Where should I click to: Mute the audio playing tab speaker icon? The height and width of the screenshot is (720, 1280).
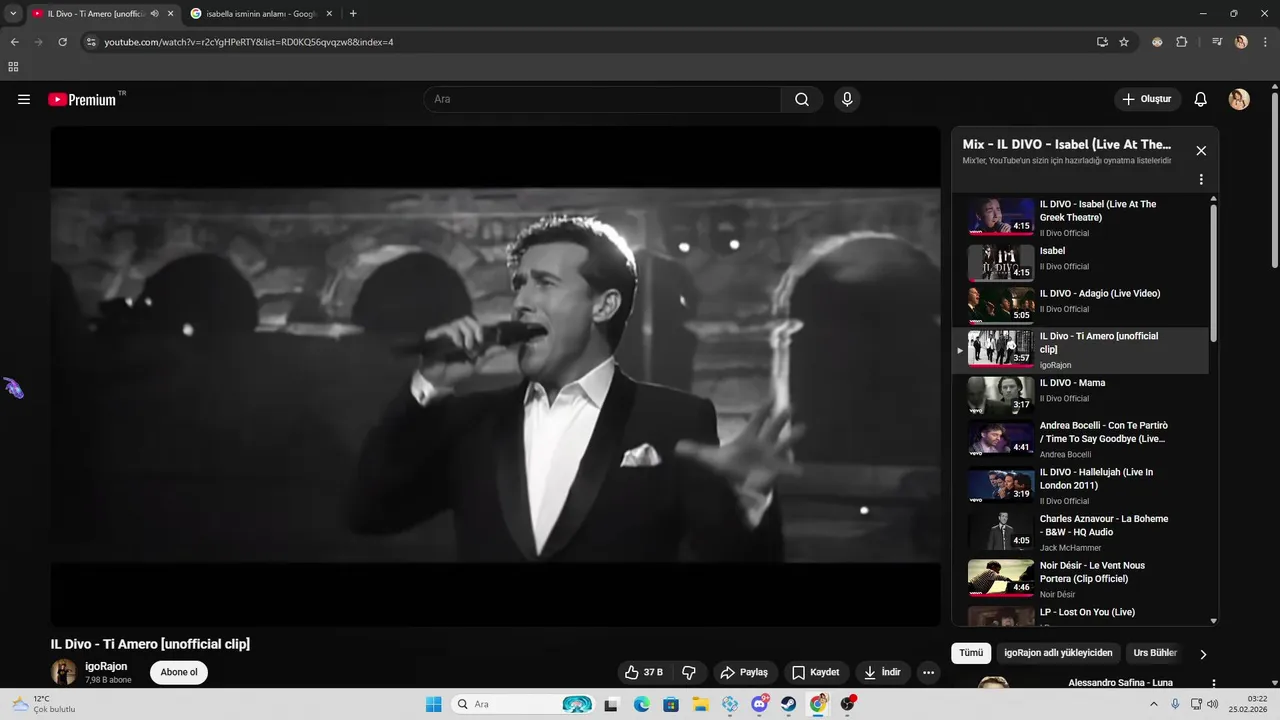[x=154, y=14]
